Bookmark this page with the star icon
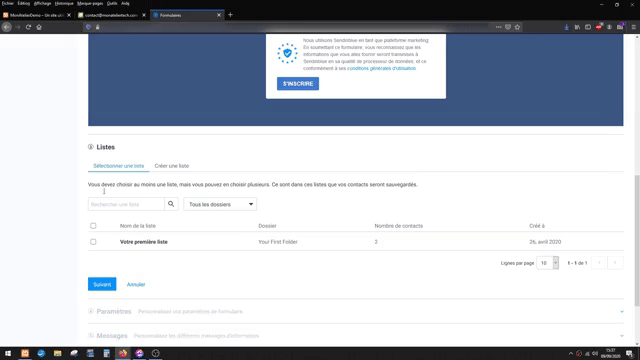Screen dimensions: 640x360 click(518, 27)
